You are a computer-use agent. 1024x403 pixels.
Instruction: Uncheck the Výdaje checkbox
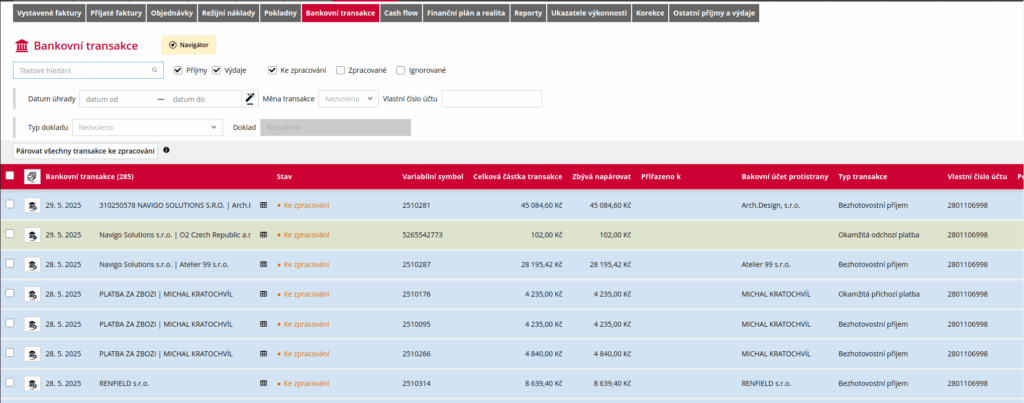pos(216,70)
